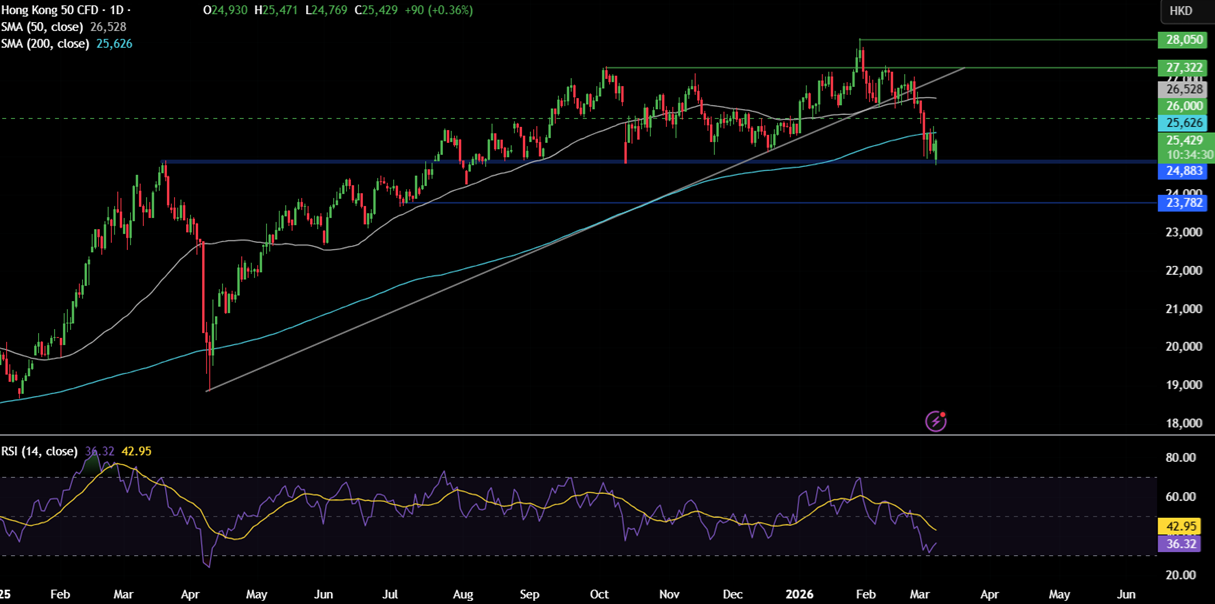Click the blue 23,782 price level label

tap(1184, 203)
